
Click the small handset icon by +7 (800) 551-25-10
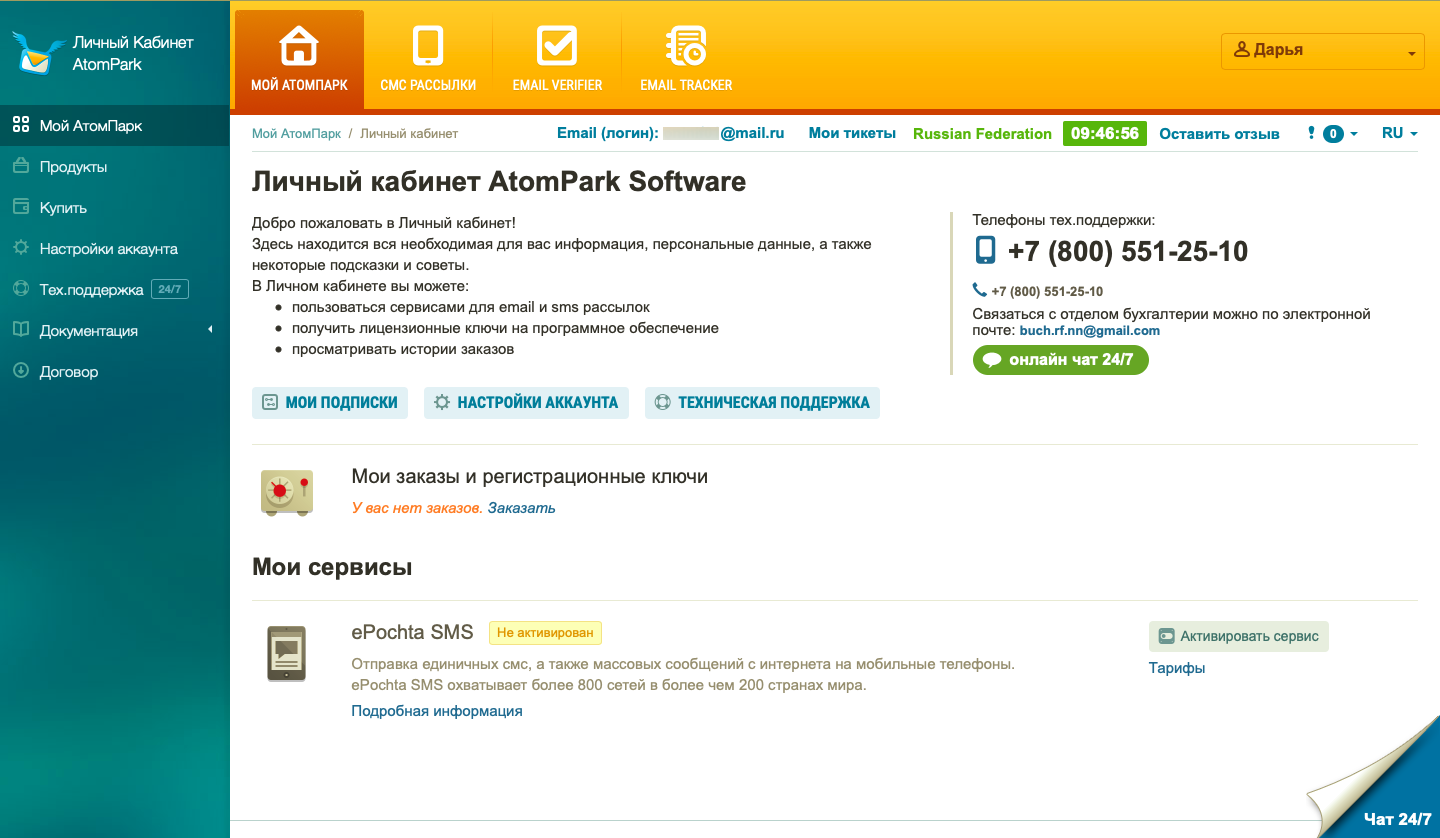click(980, 290)
